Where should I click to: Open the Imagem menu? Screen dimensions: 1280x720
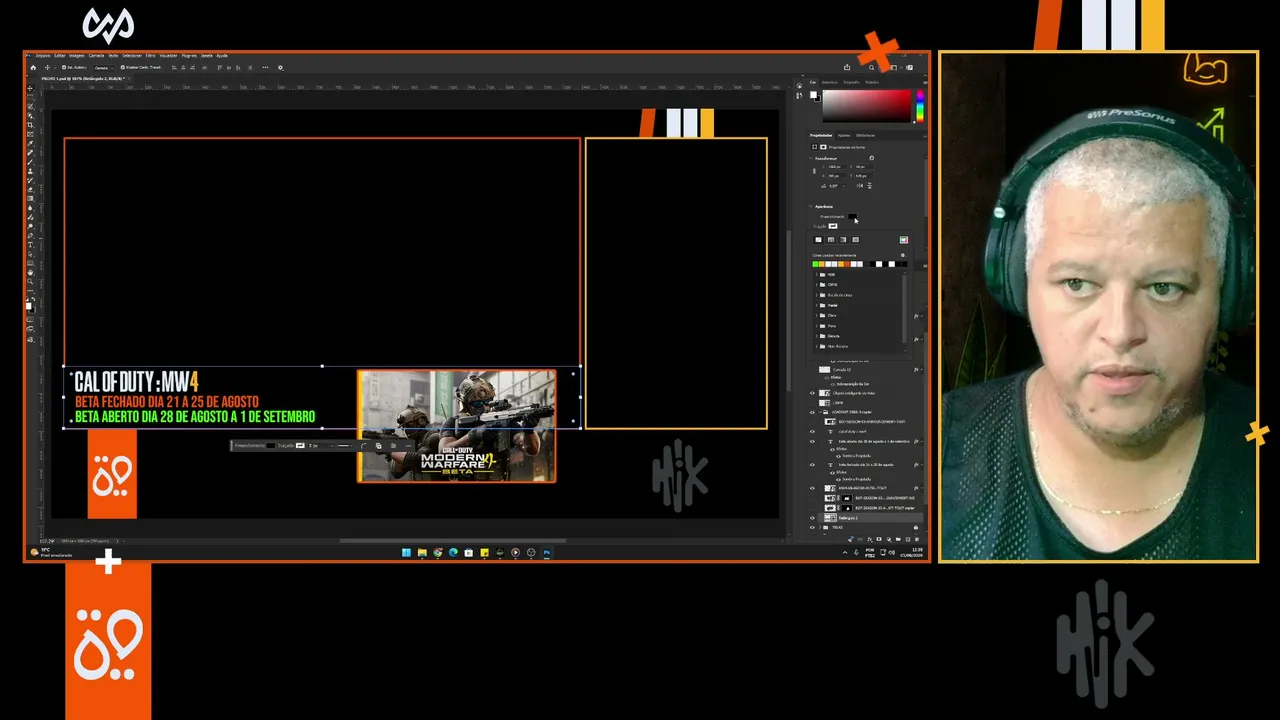click(77, 56)
